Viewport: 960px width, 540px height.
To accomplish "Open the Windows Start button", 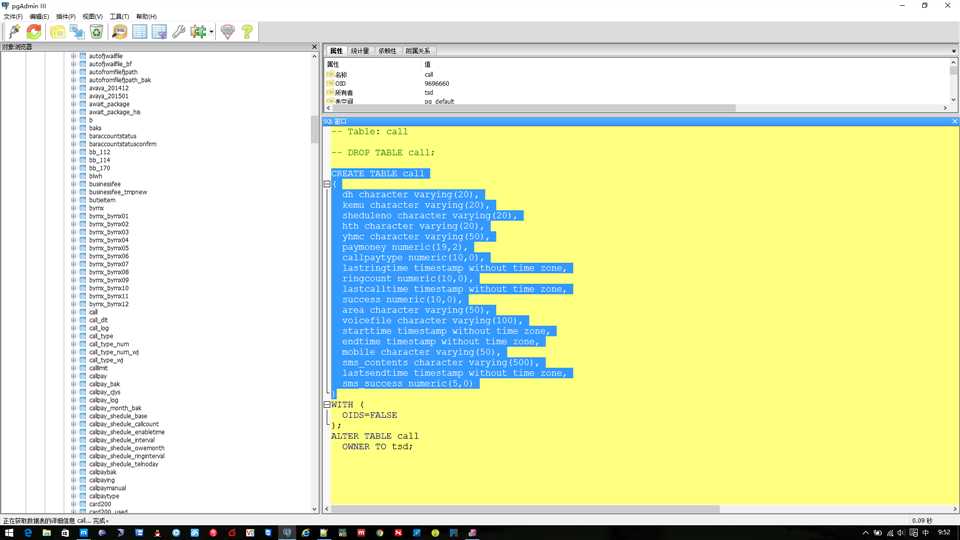I will tap(9, 533).
